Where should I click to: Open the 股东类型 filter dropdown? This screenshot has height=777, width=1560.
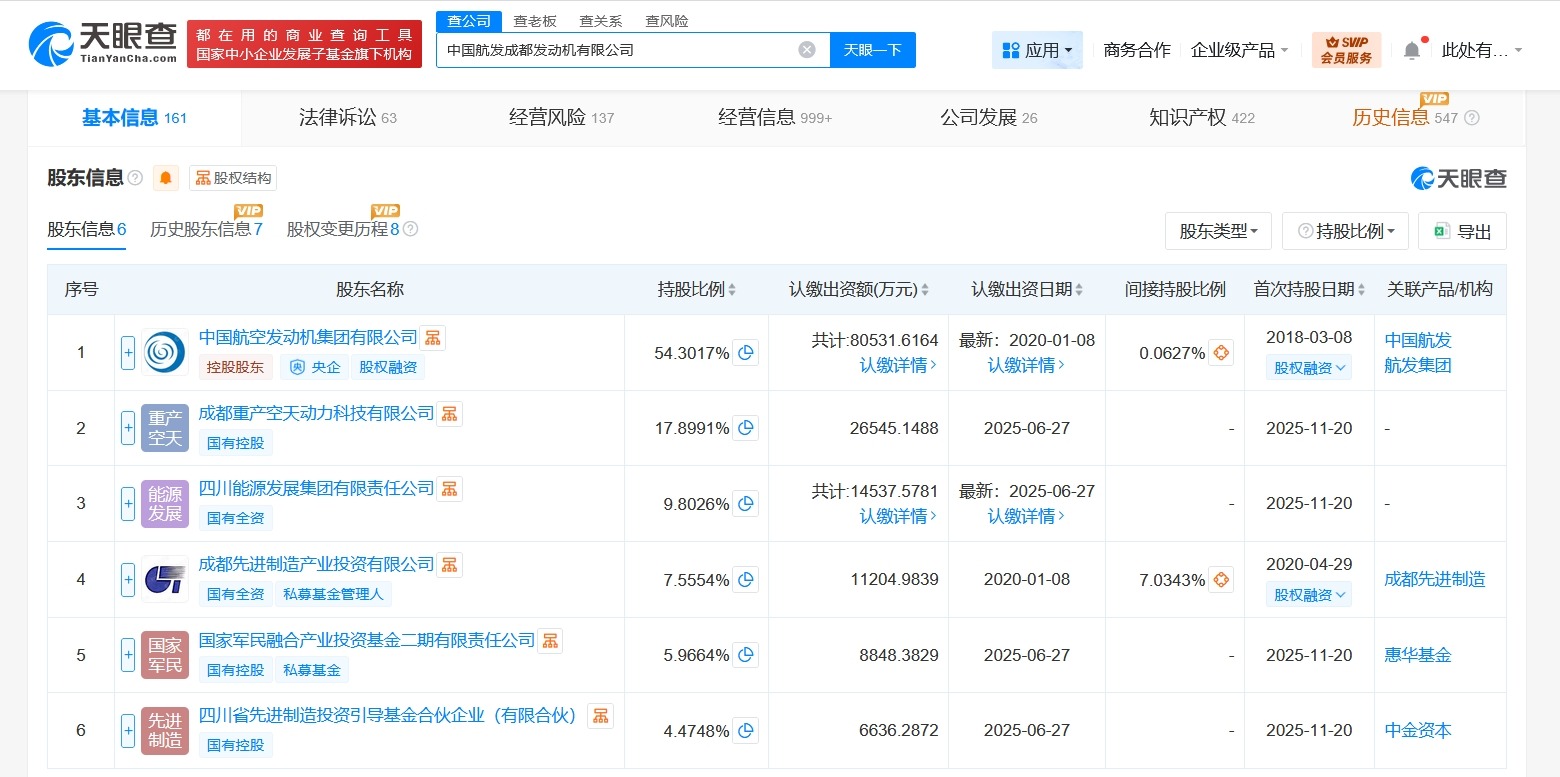1218,231
